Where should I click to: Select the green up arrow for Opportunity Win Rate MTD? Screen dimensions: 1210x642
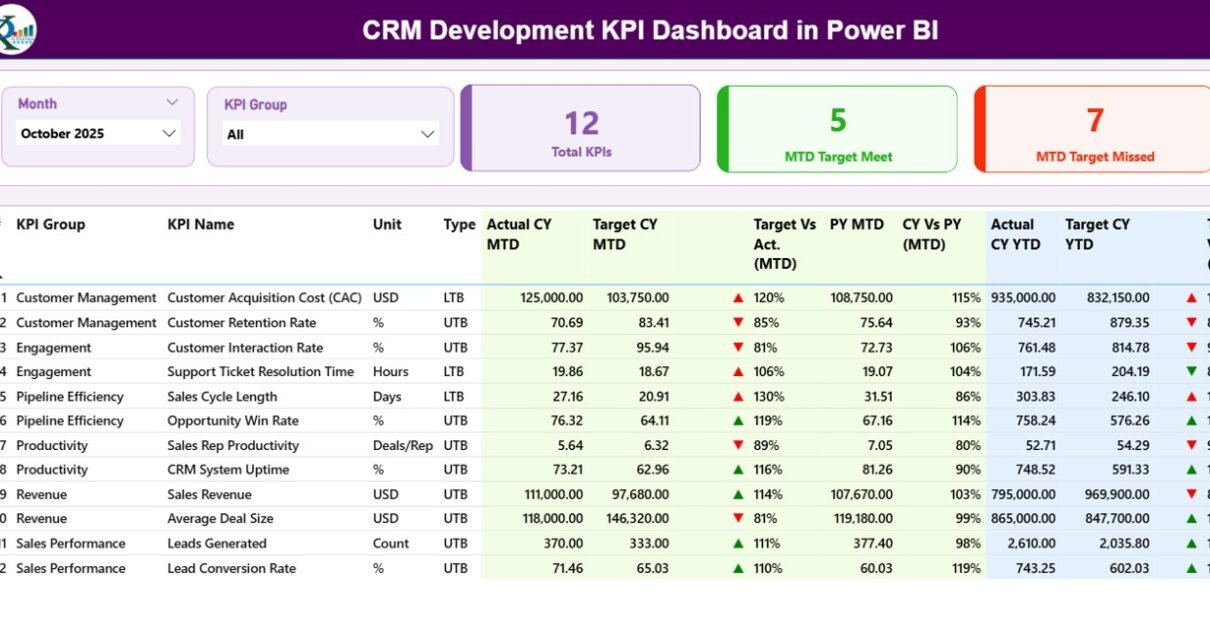click(738, 421)
